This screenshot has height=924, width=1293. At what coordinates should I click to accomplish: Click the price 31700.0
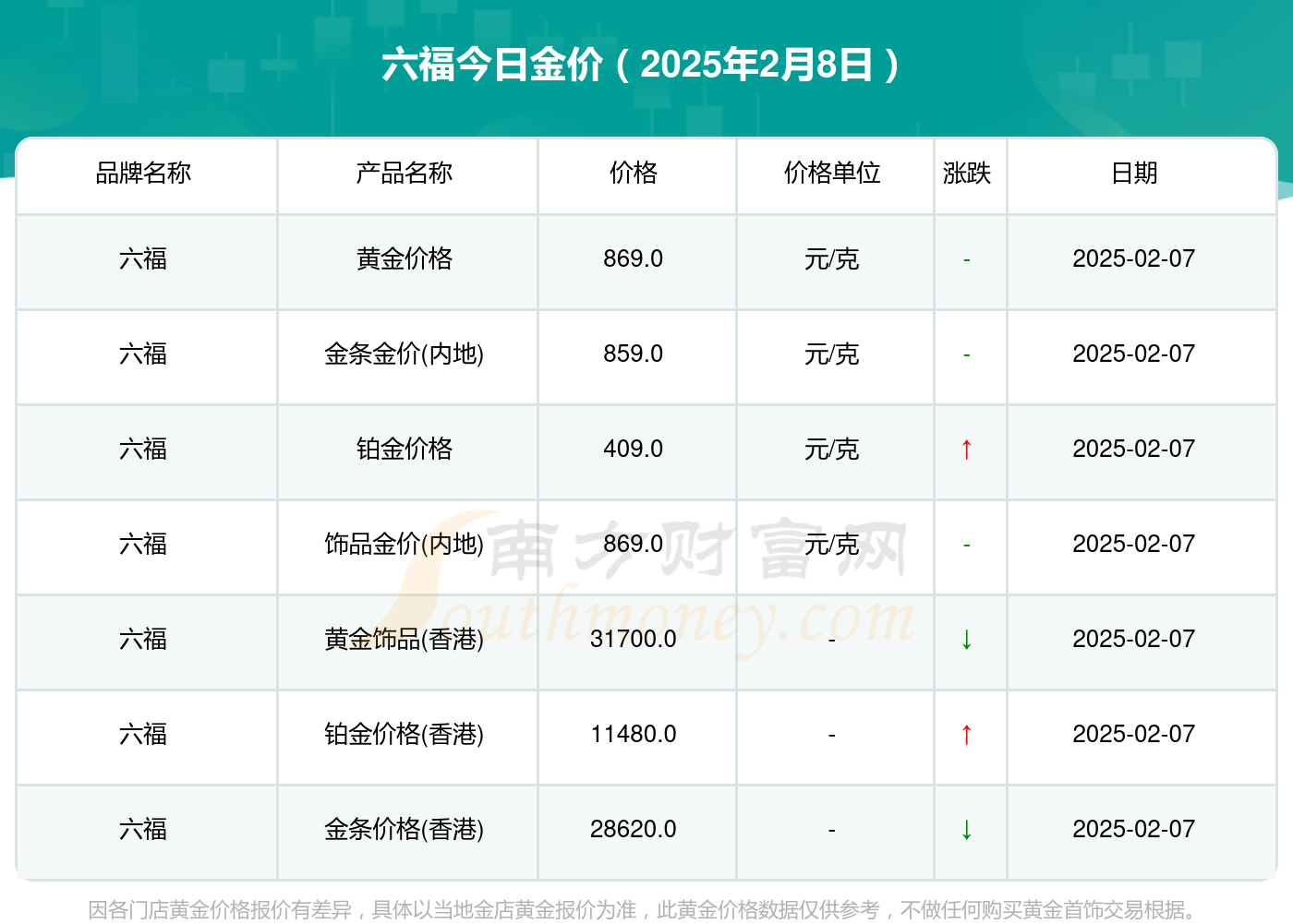[x=634, y=639]
